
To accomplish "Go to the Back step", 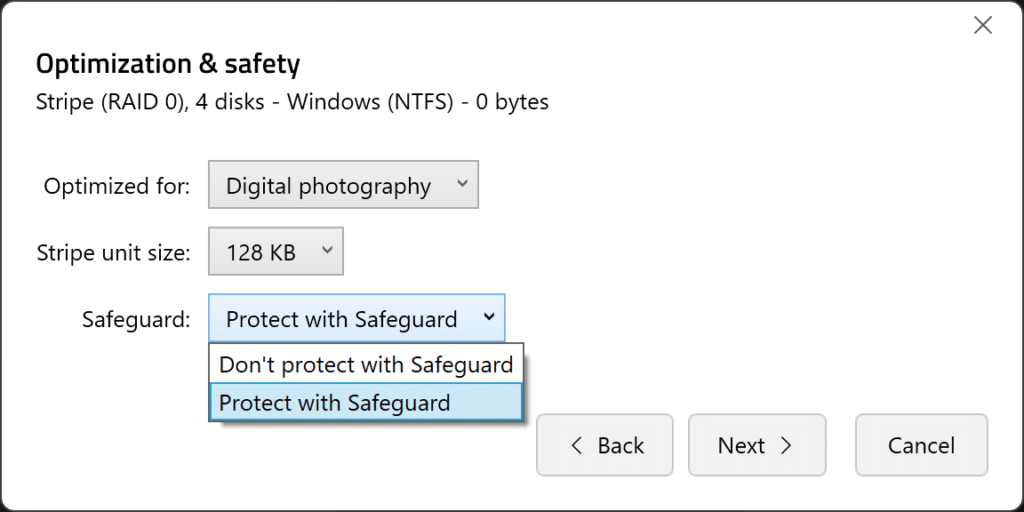I will click(x=605, y=445).
